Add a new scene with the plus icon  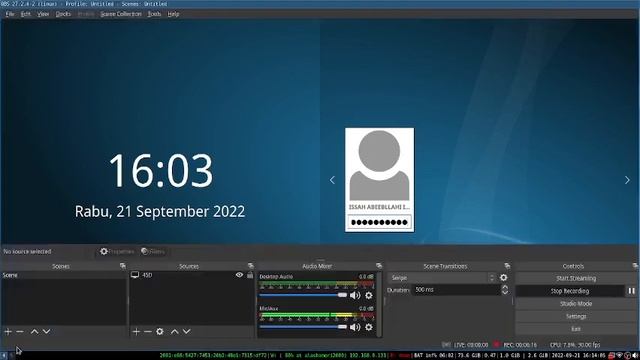[x=8, y=331]
